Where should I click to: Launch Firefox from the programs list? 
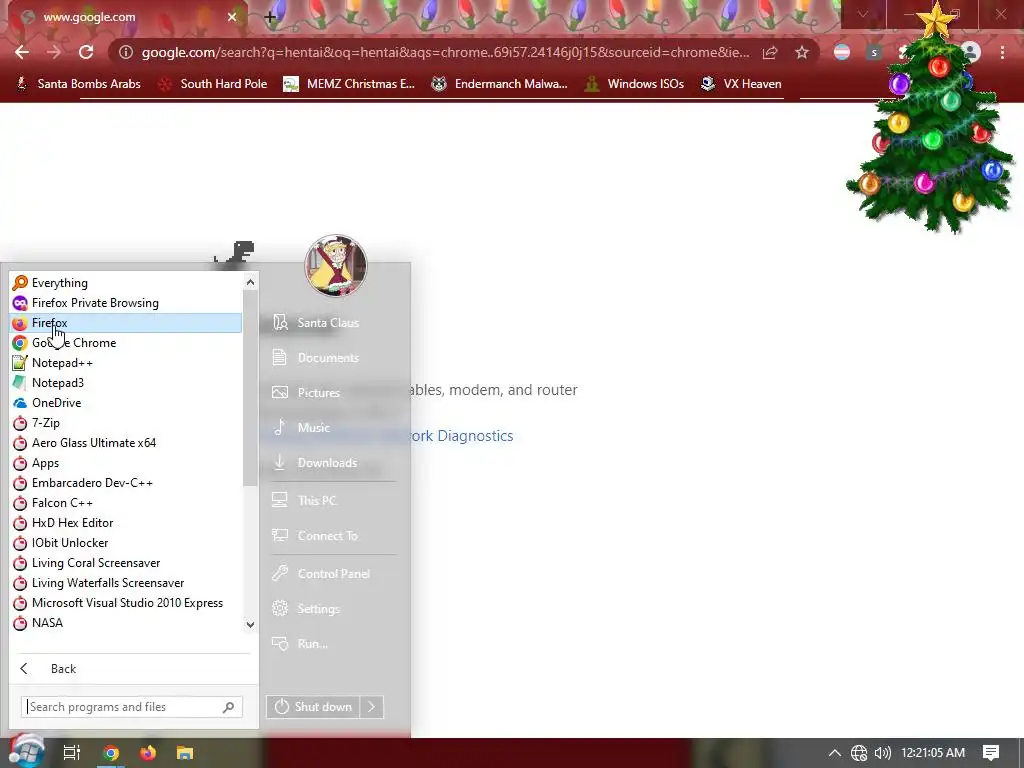[125, 323]
